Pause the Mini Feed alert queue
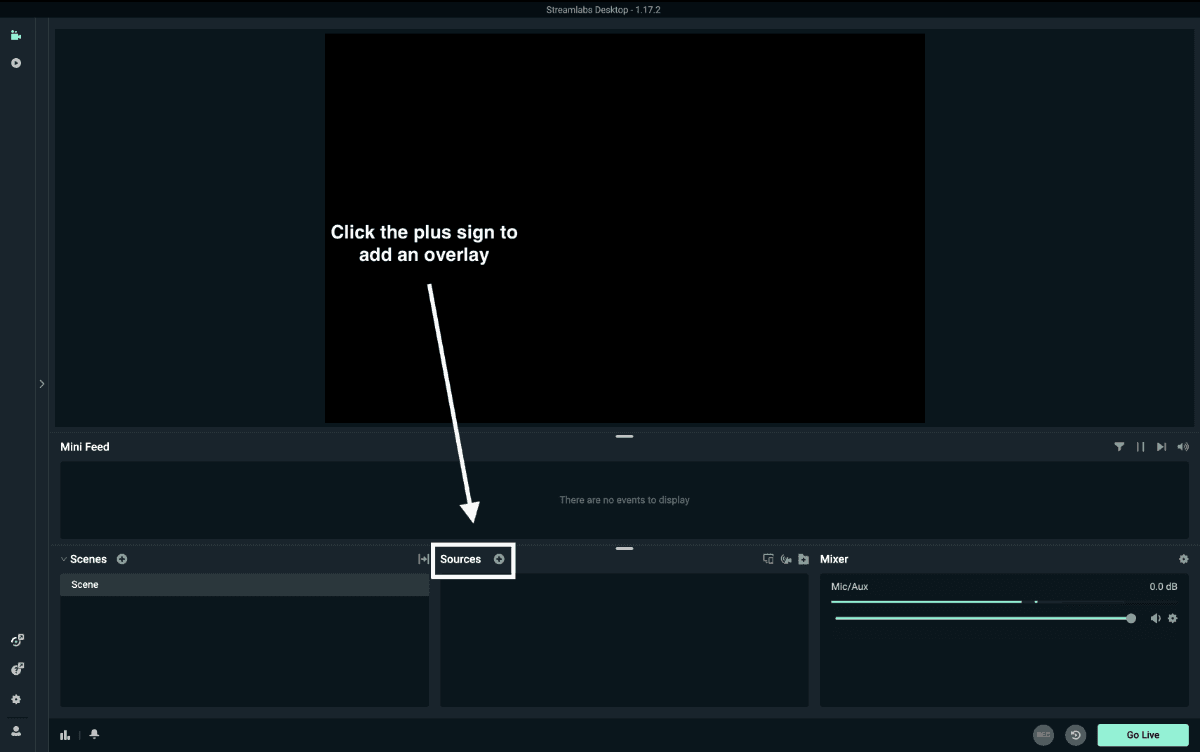1200x752 pixels. [1140, 447]
